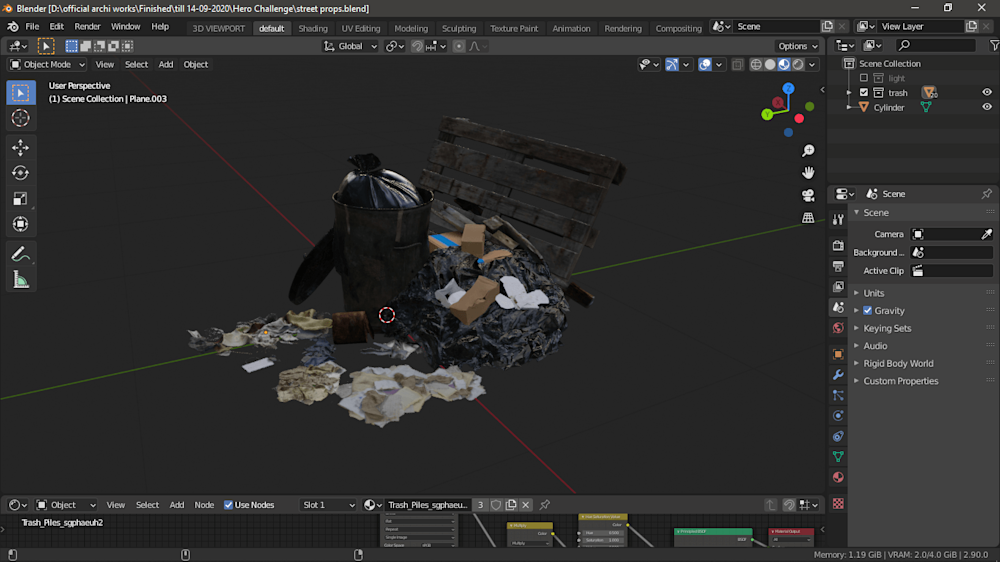
Task: Click the Camera field in Scene properties
Action: click(944, 234)
